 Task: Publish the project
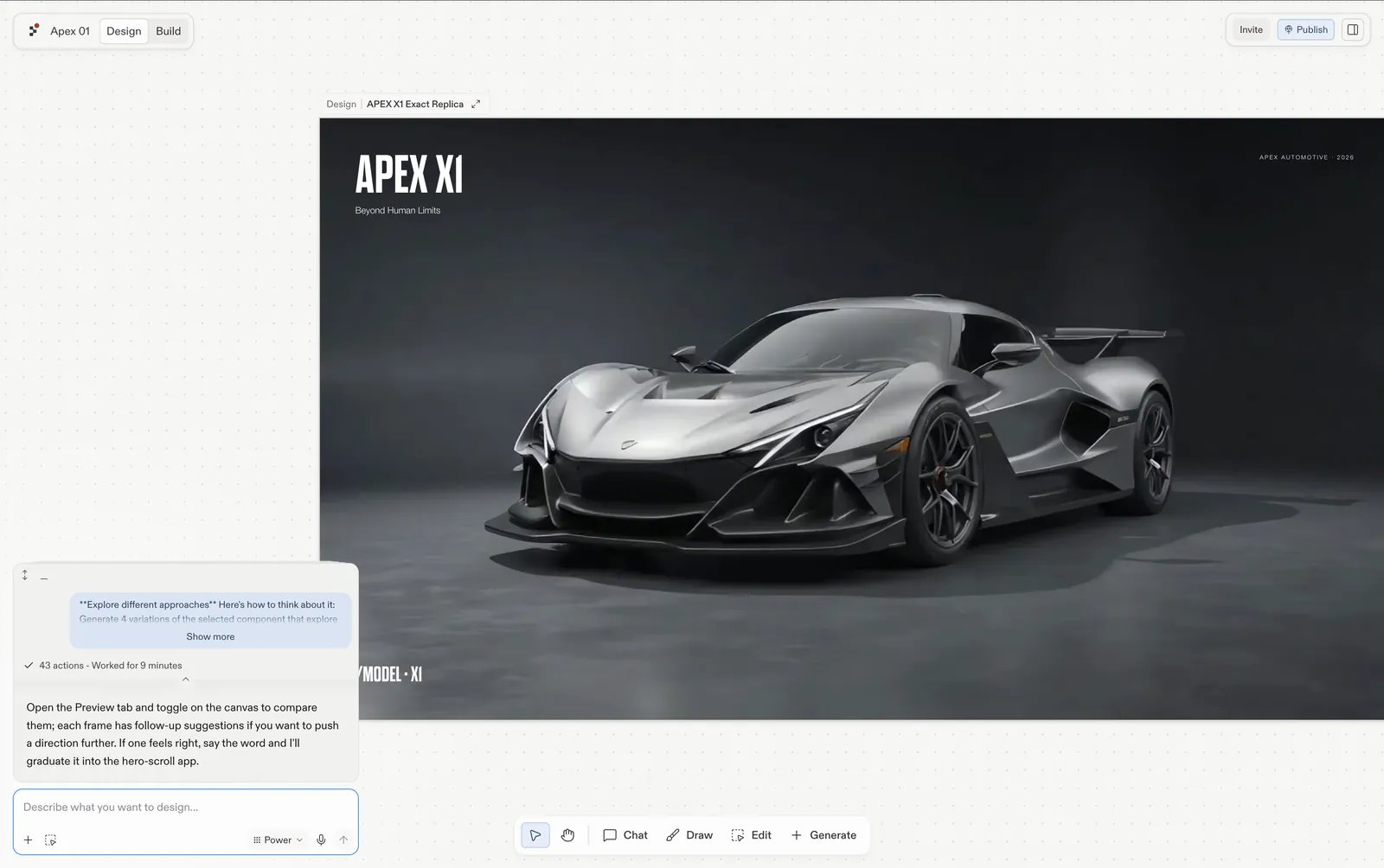tap(1306, 29)
